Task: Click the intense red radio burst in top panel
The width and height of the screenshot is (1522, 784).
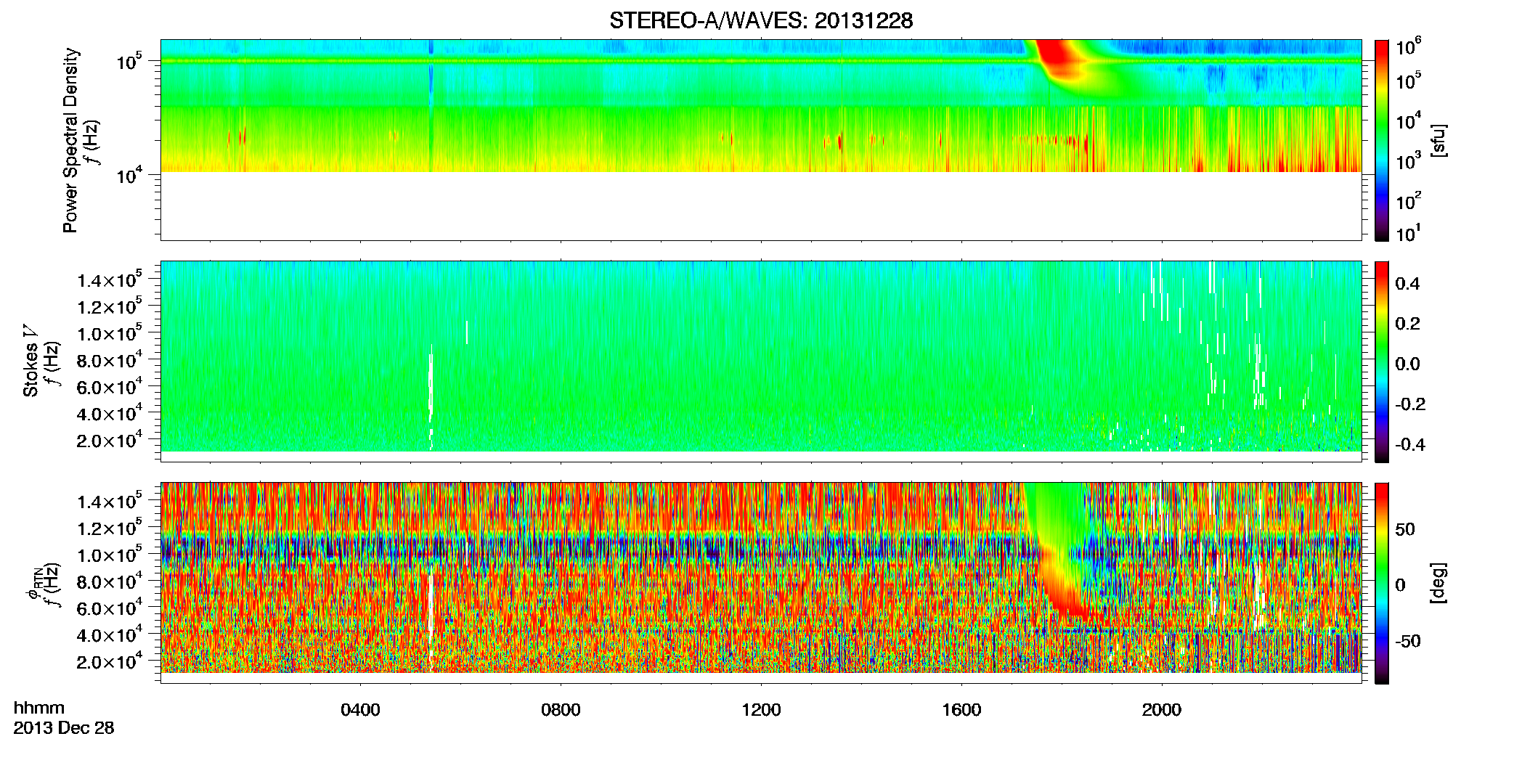Action: point(1057,58)
